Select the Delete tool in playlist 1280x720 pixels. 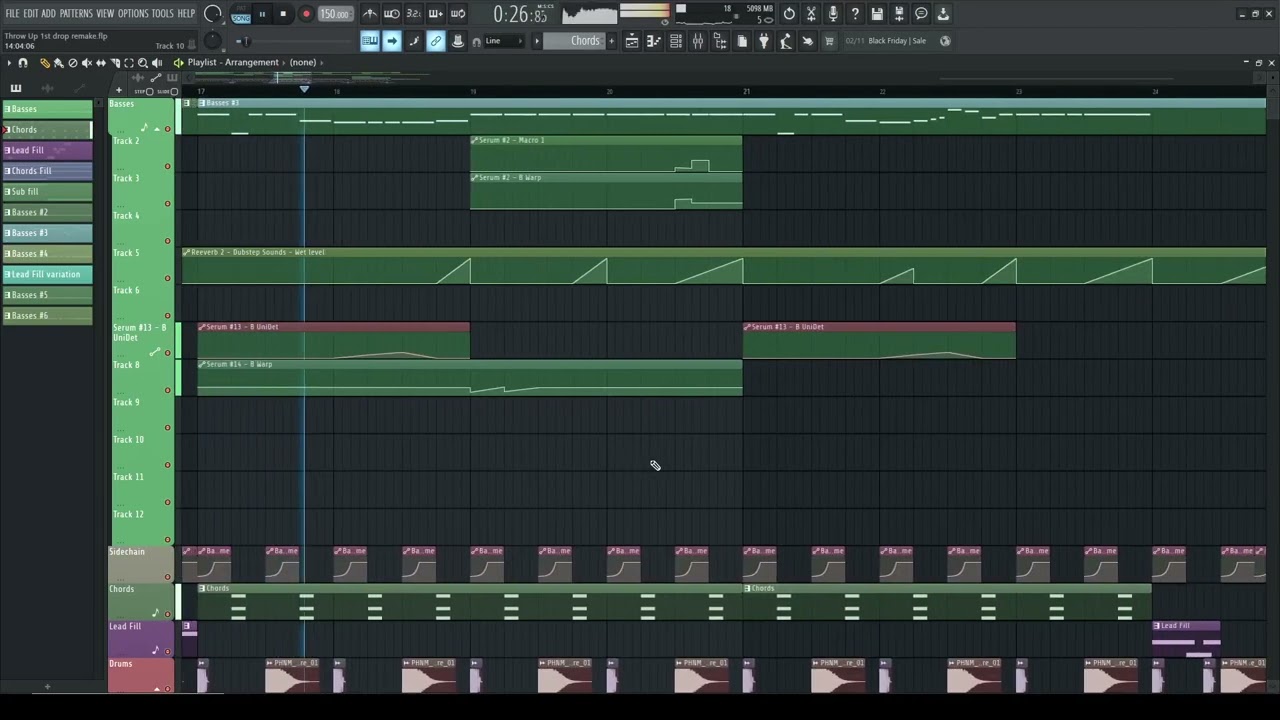click(x=72, y=63)
